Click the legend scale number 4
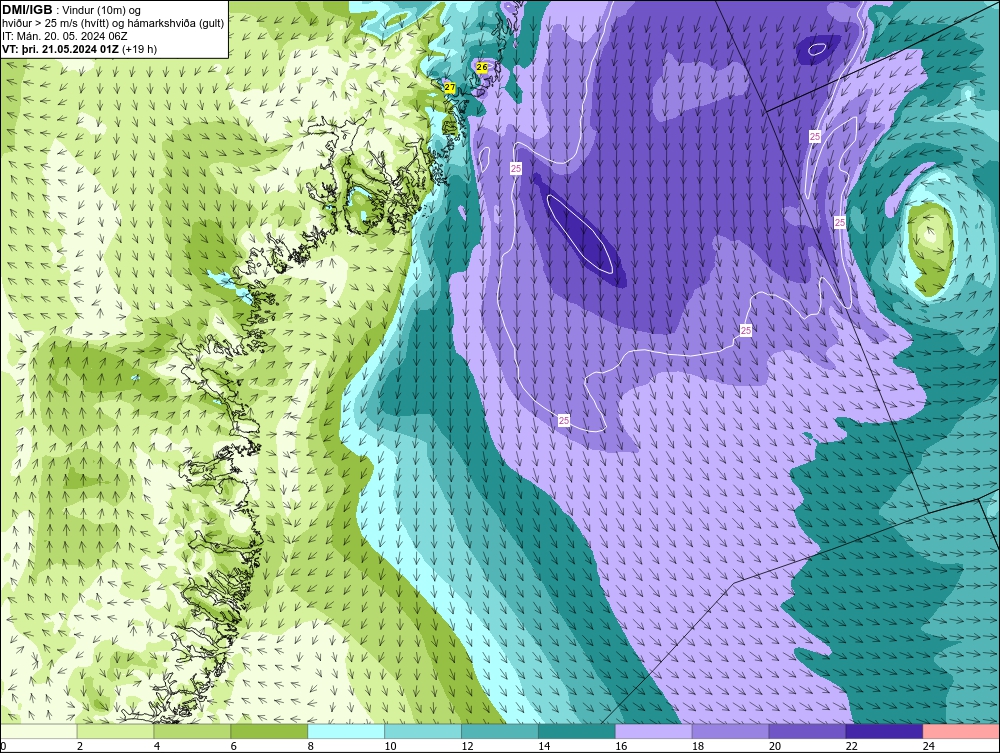Image resolution: width=1000 pixels, height=753 pixels. tap(157, 746)
